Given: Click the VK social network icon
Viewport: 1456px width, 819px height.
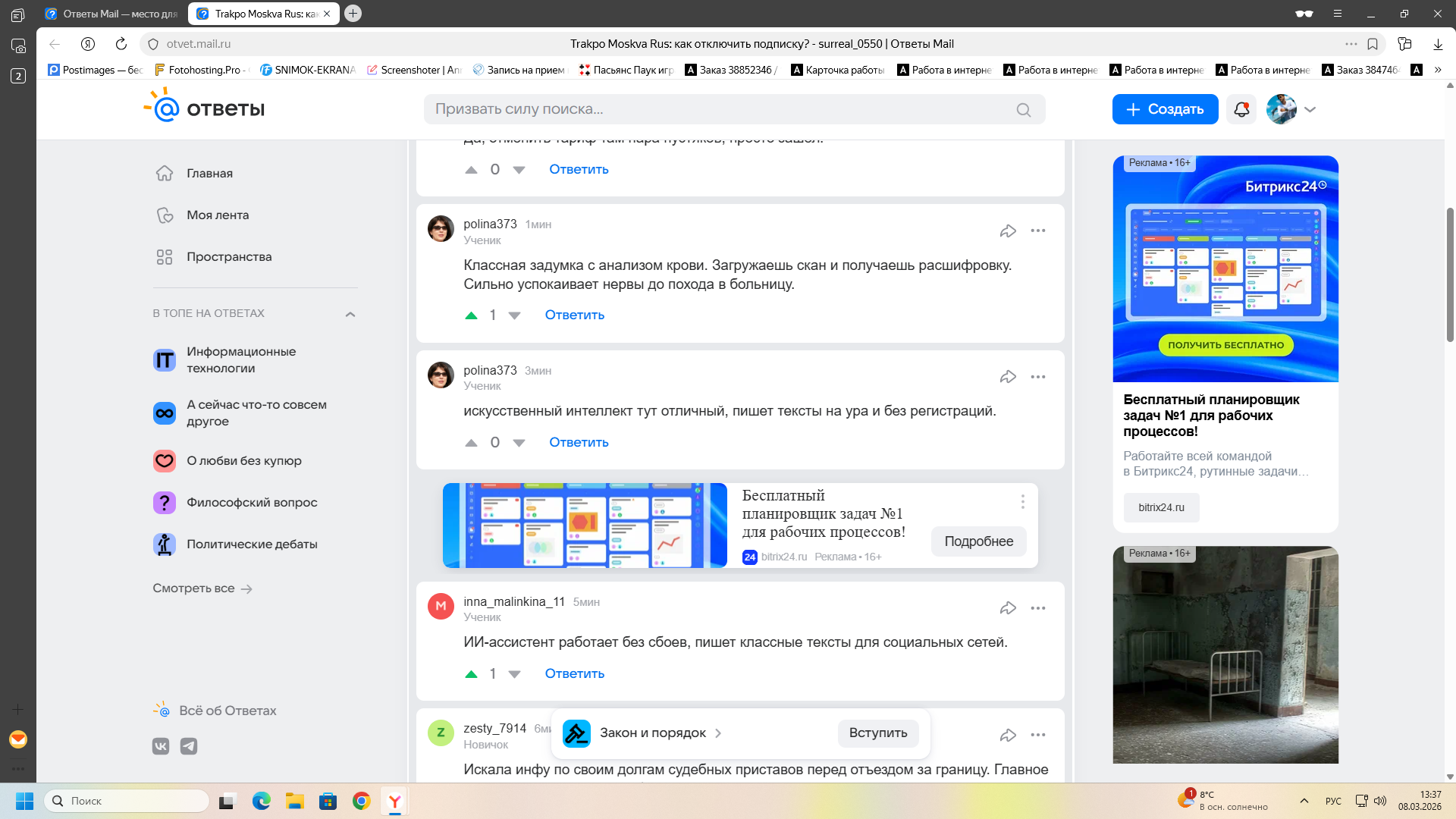Looking at the screenshot, I should coord(161,746).
